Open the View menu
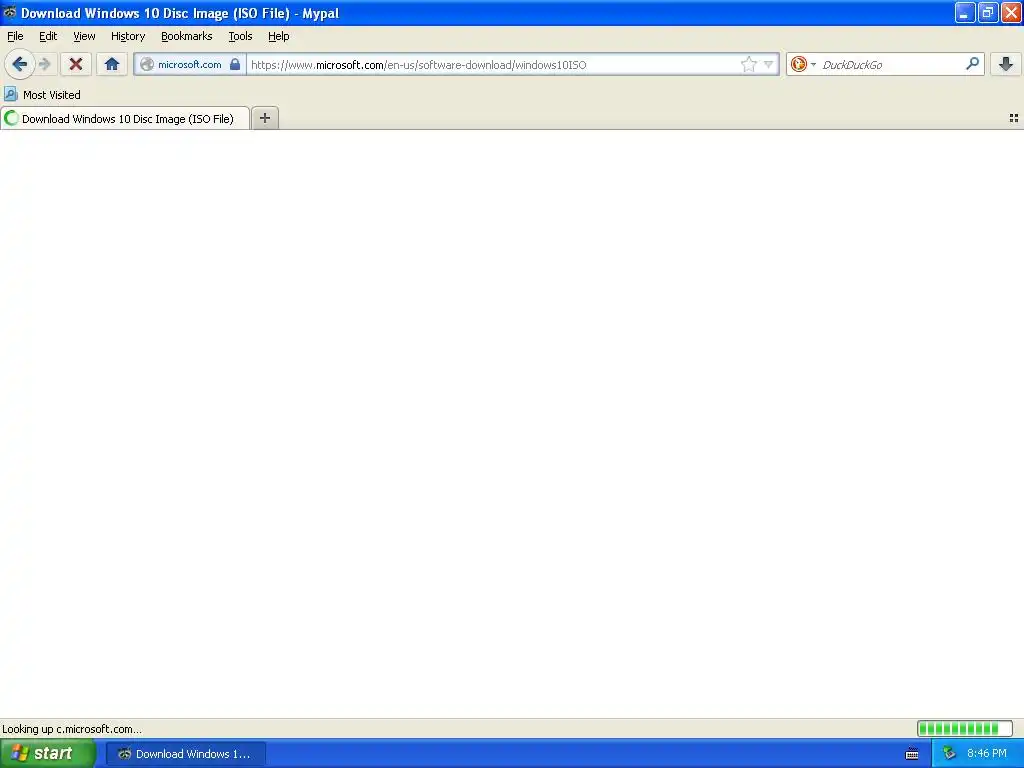 tap(84, 36)
